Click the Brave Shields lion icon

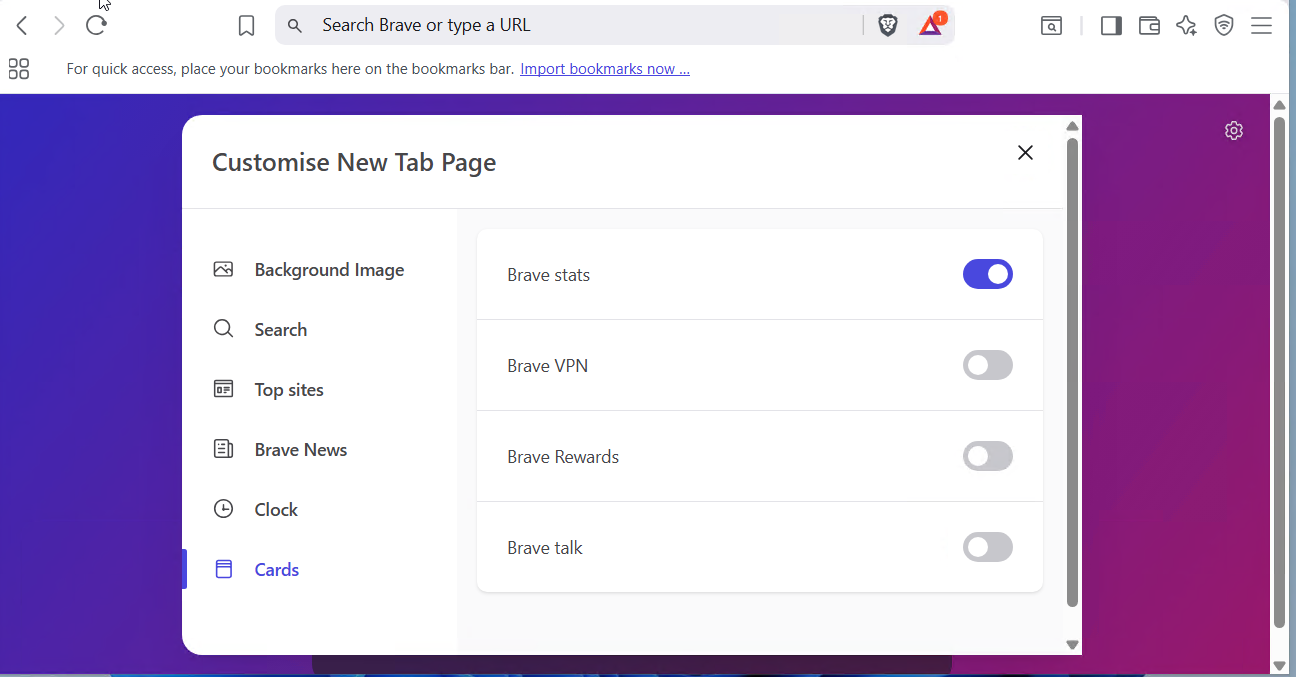(x=887, y=26)
